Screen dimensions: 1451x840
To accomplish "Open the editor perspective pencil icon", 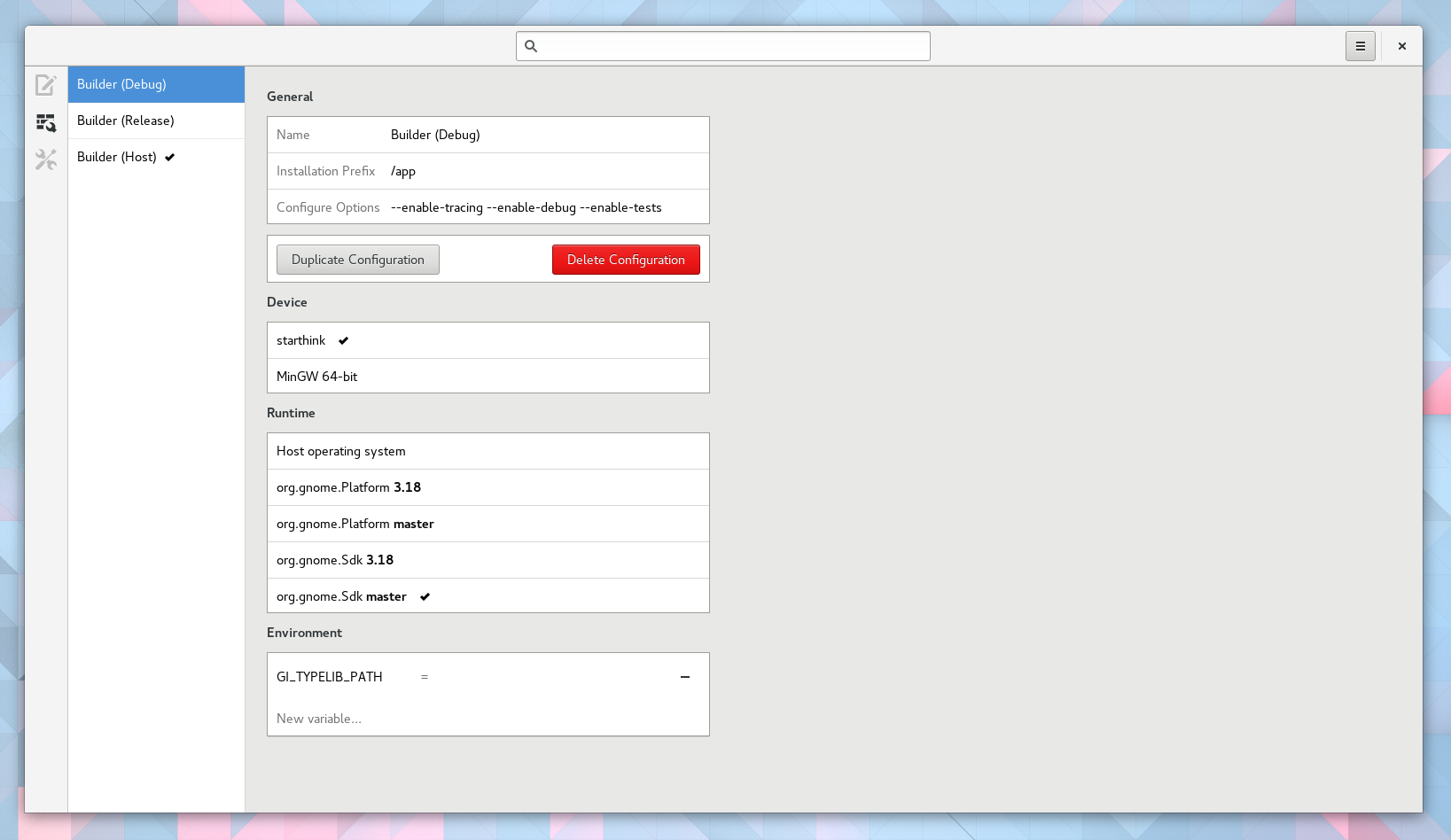I will [46, 84].
